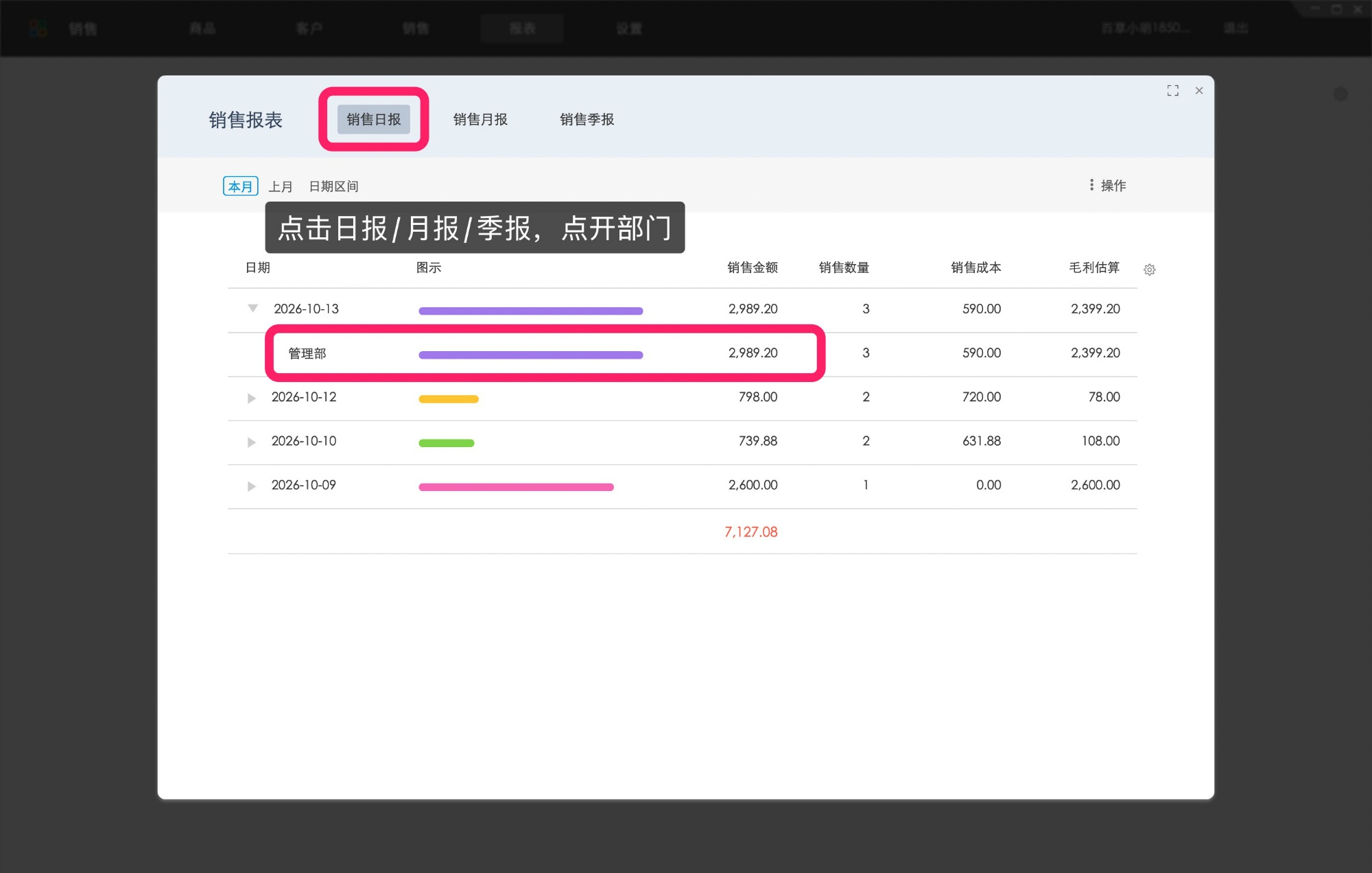
Task: Click the yellow bar for 2026-10-12
Action: [449, 398]
